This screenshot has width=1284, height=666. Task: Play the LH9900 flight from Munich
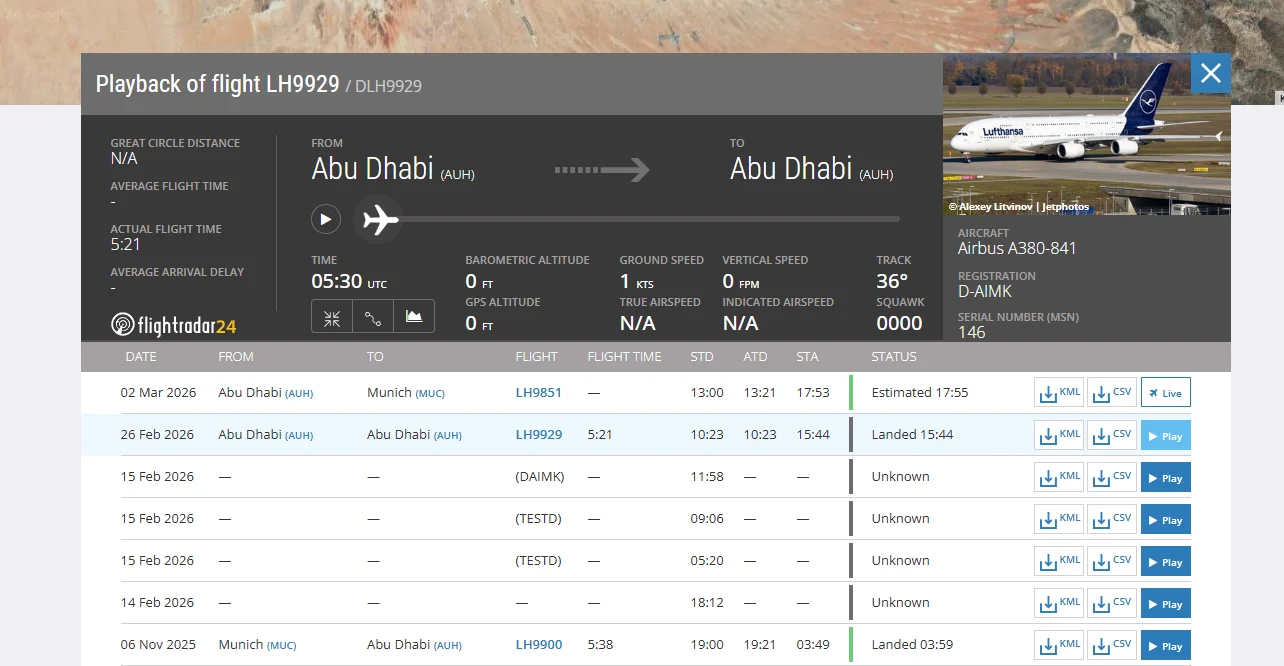[x=1166, y=645]
